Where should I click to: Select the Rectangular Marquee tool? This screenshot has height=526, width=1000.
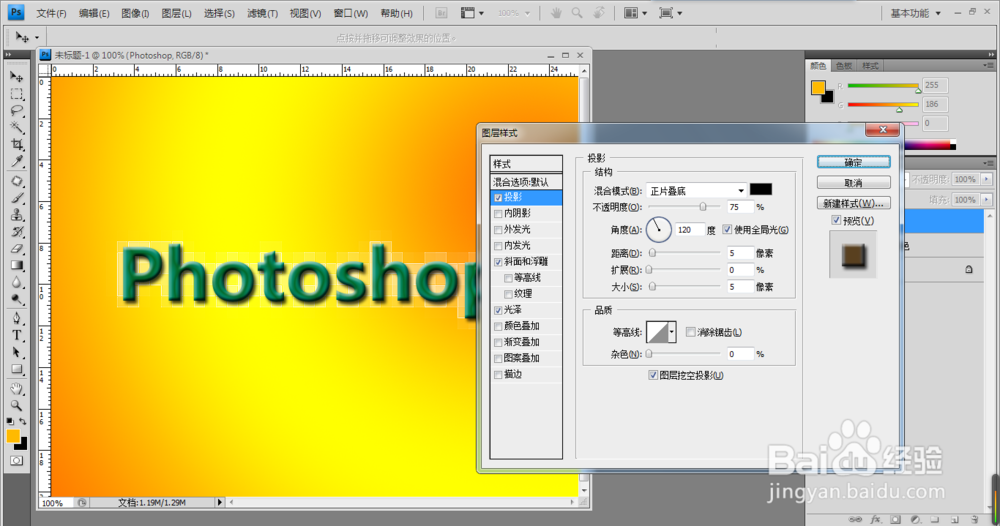click(17, 94)
